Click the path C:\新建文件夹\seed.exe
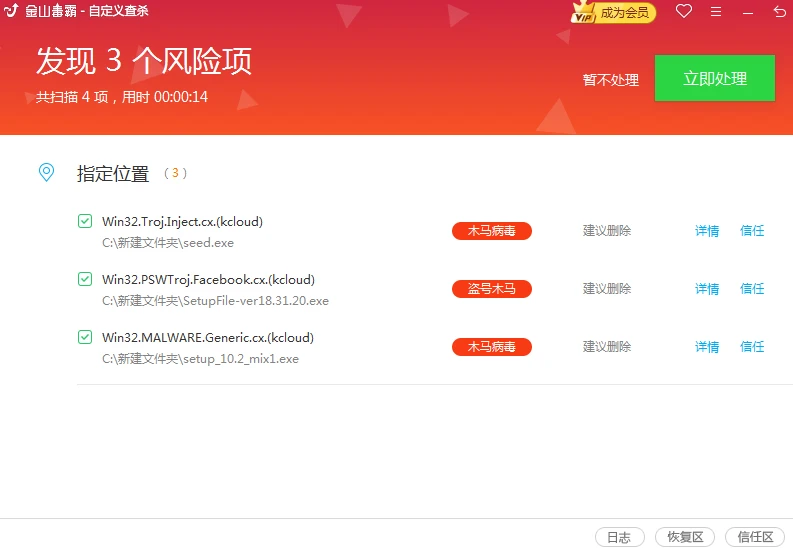The image size is (793, 550). click(x=167, y=243)
